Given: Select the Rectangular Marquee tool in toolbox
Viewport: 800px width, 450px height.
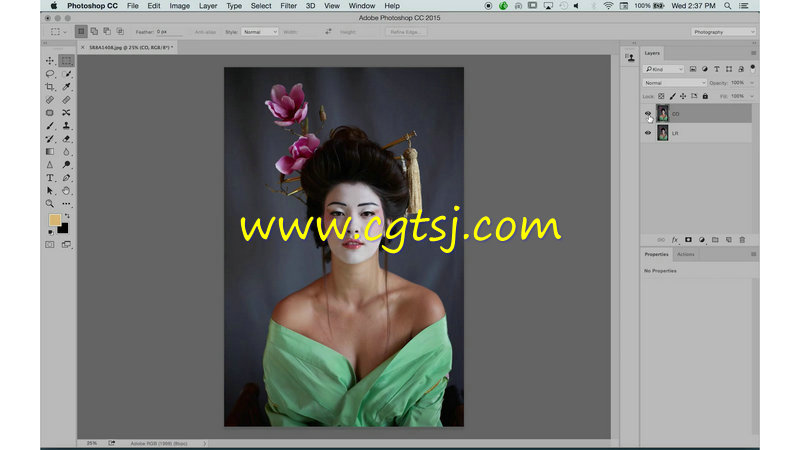Looking at the screenshot, I should point(66,61).
